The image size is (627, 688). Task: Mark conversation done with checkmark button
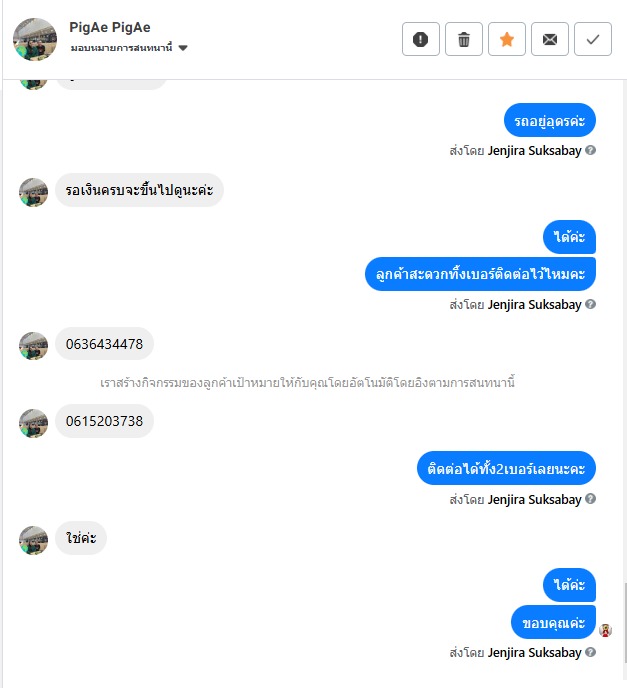click(x=592, y=39)
